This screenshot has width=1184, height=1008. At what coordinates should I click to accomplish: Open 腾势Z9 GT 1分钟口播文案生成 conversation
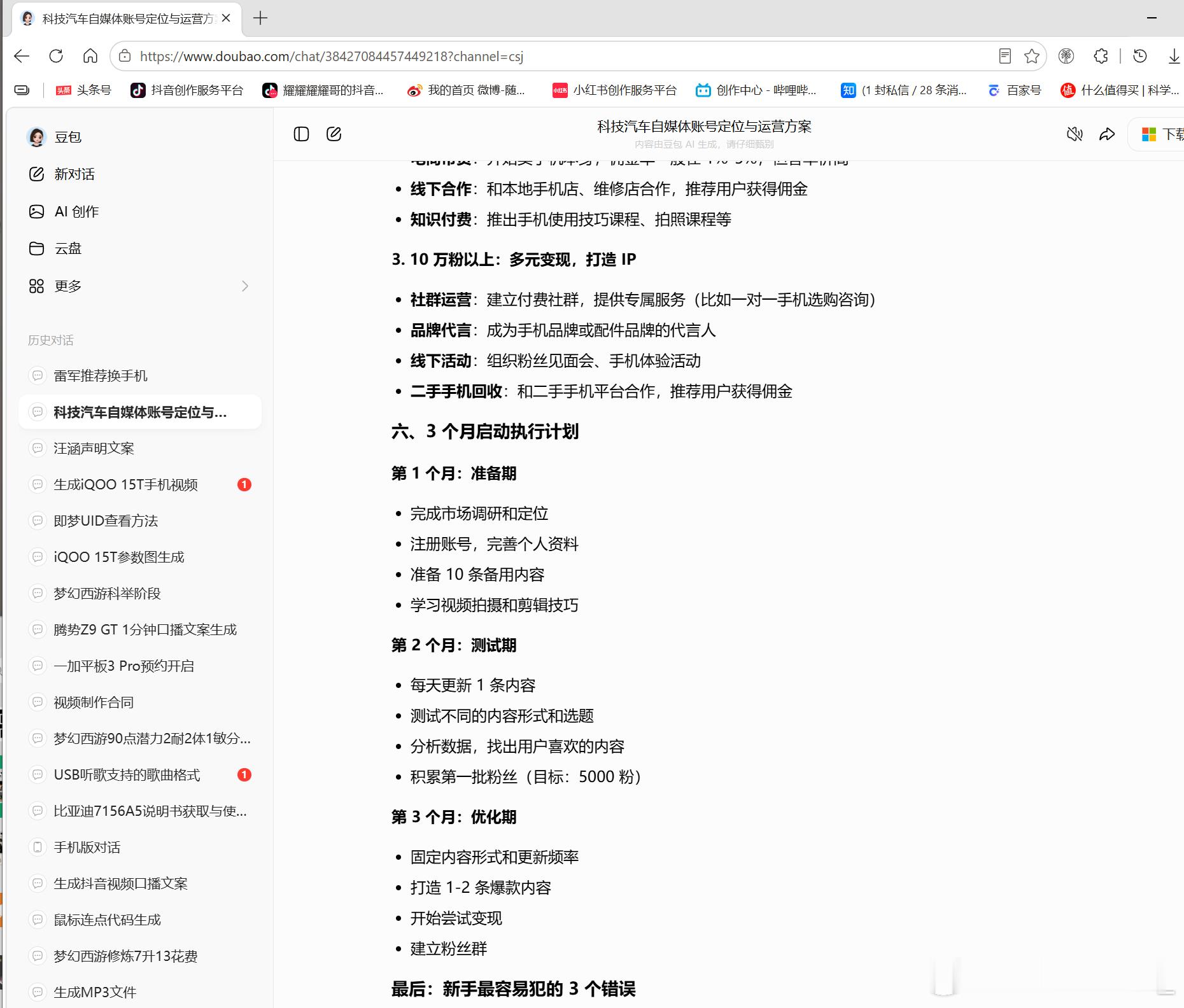click(x=140, y=629)
